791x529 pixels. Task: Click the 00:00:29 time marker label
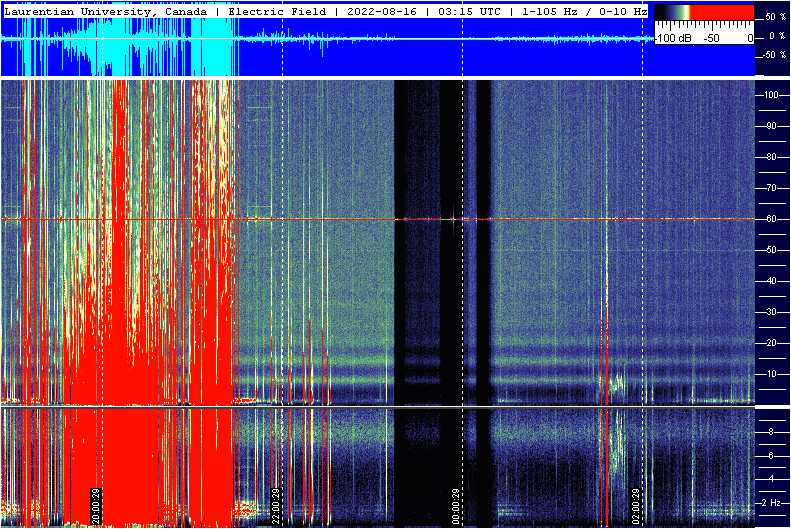(x=456, y=506)
